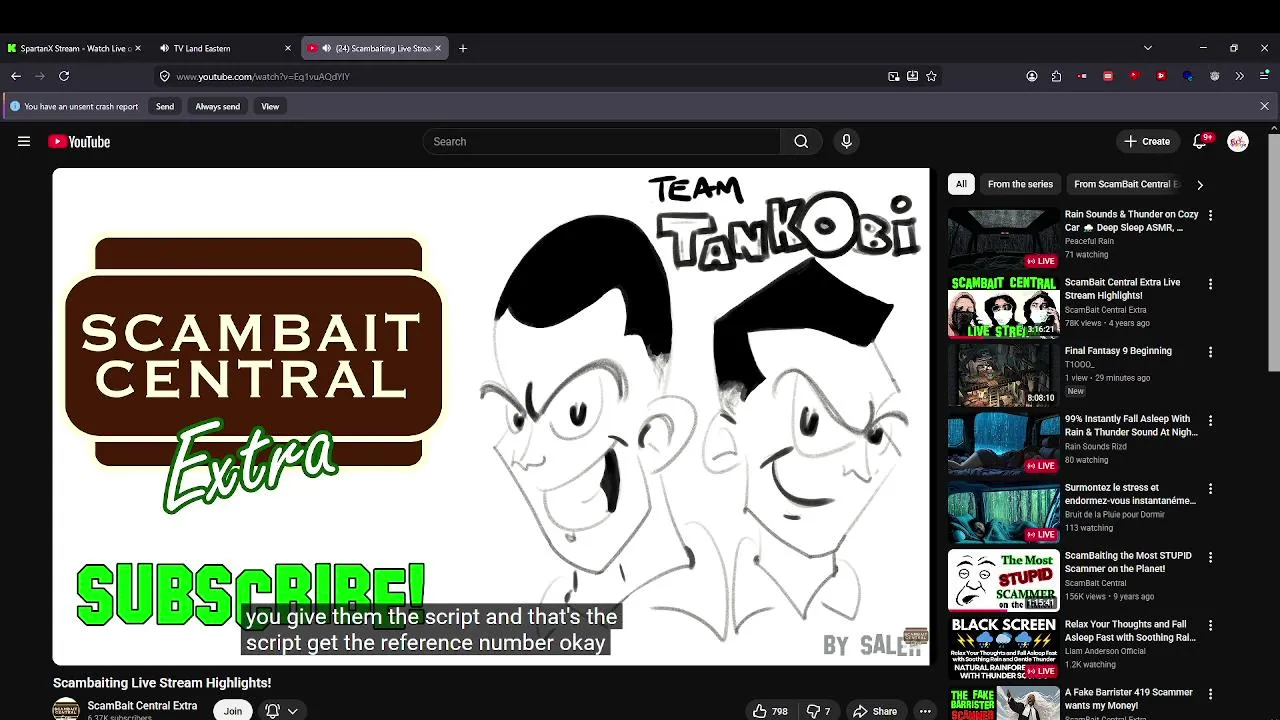1280x720 pixels.
Task: Go to the YouTube home logo
Action: coord(79,142)
